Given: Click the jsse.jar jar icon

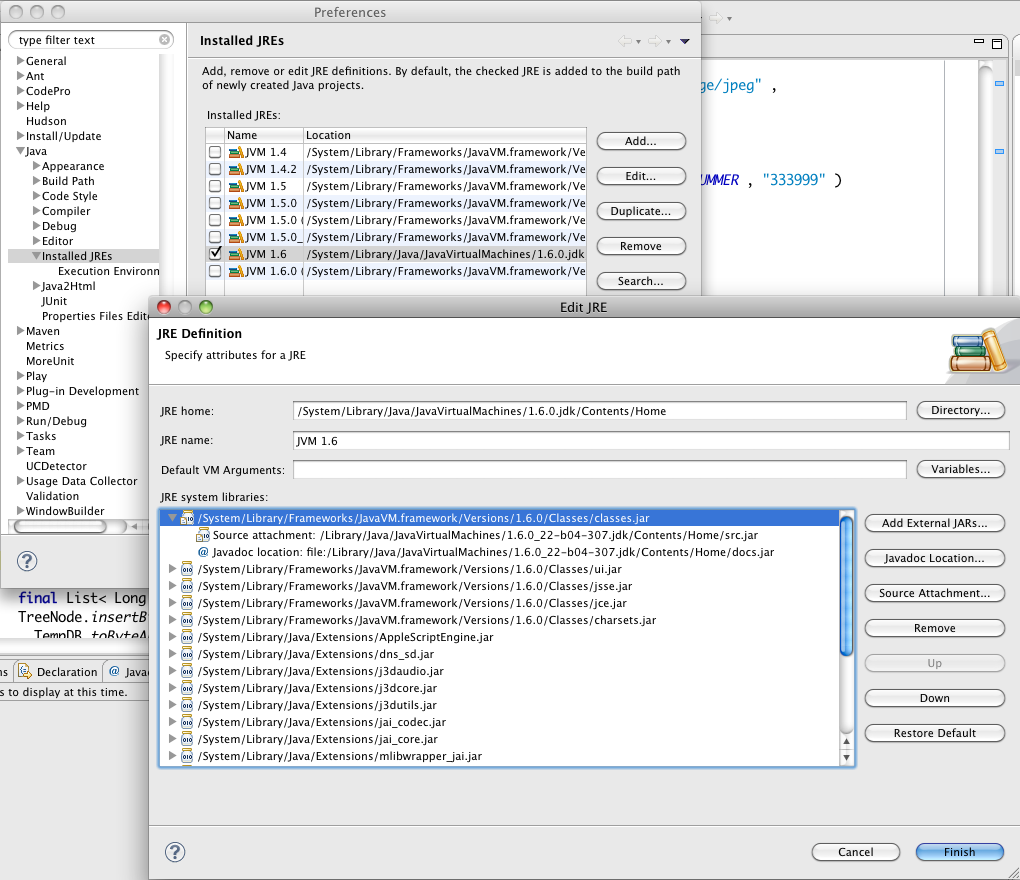Looking at the screenshot, I should 187,586.
